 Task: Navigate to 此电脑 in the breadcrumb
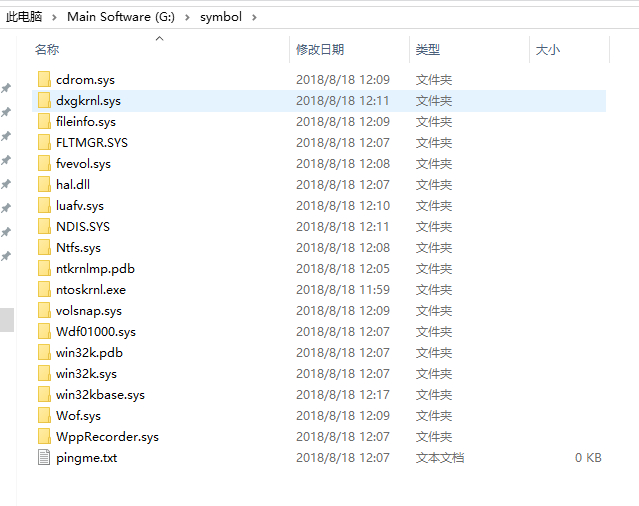pos(25,17)
